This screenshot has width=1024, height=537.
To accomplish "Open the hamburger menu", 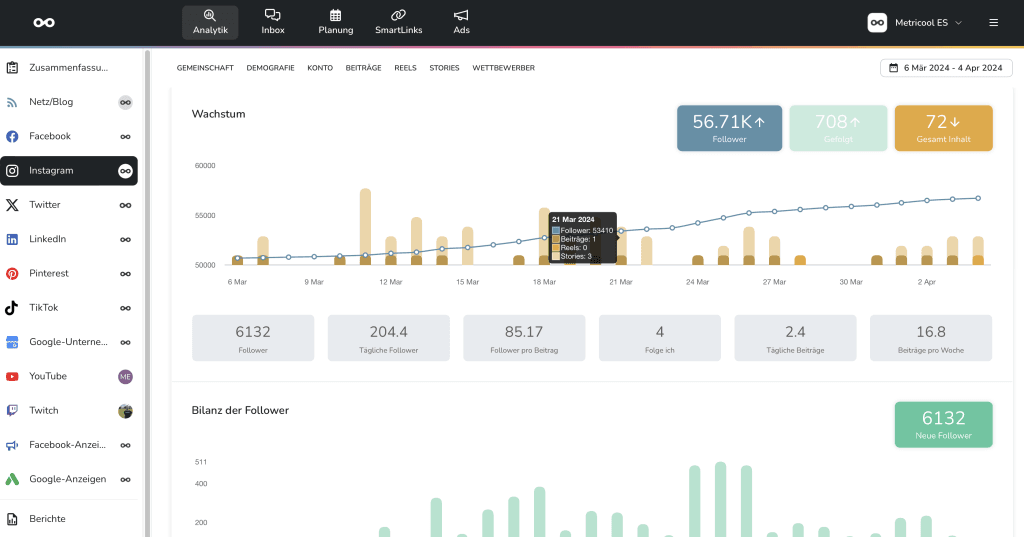I will point(993,22).
